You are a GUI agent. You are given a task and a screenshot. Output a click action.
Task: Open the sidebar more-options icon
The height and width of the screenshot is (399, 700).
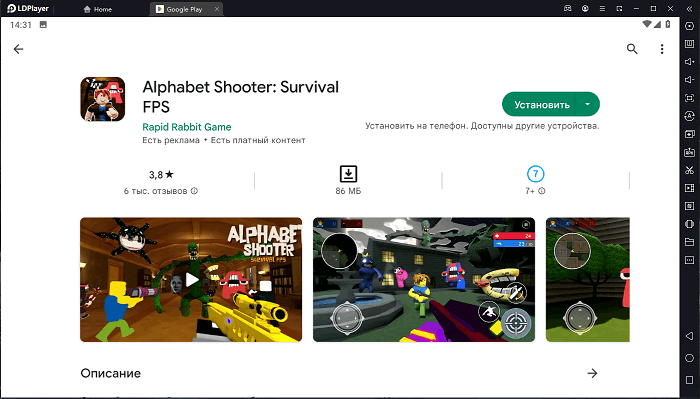tap(689, 260)
